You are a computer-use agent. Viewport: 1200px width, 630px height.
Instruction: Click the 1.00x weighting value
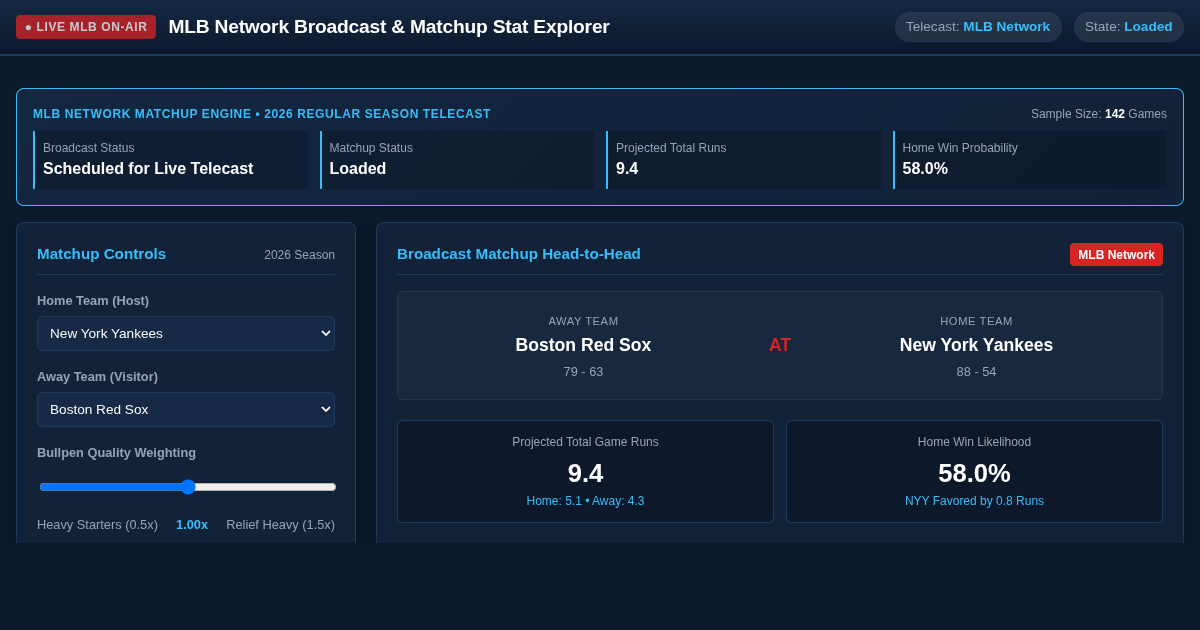tap(192, 524)
